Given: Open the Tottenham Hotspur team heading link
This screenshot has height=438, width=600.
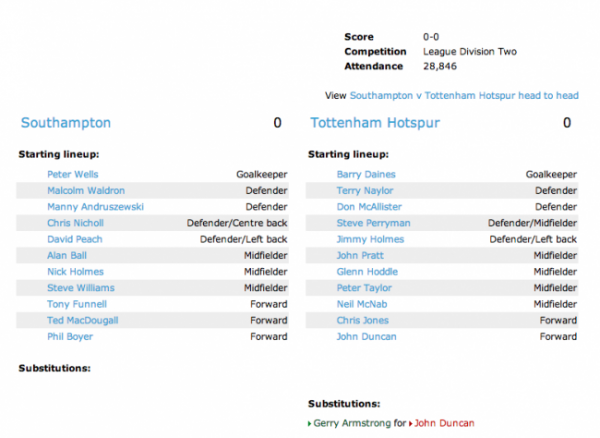Looking at the screenshot, I should (x=375, y=123).
